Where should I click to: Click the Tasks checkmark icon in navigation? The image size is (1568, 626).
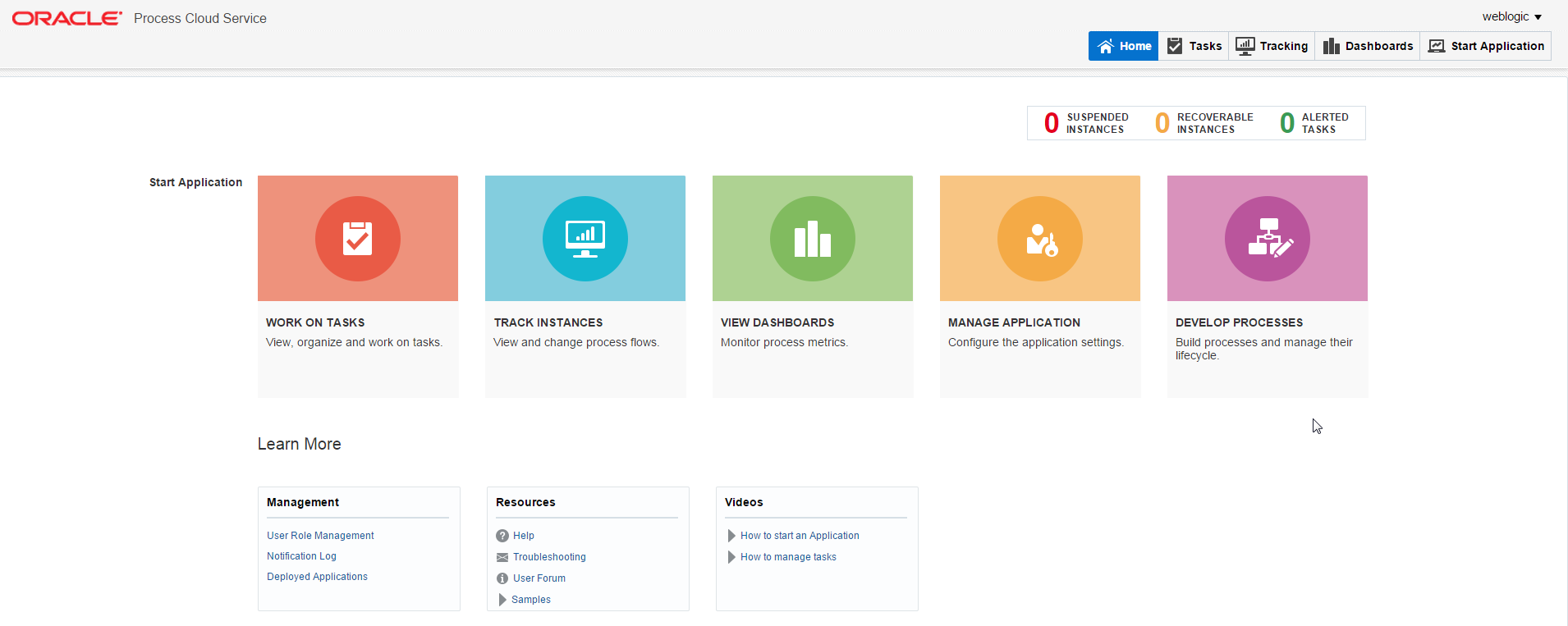pos(1175,46)
